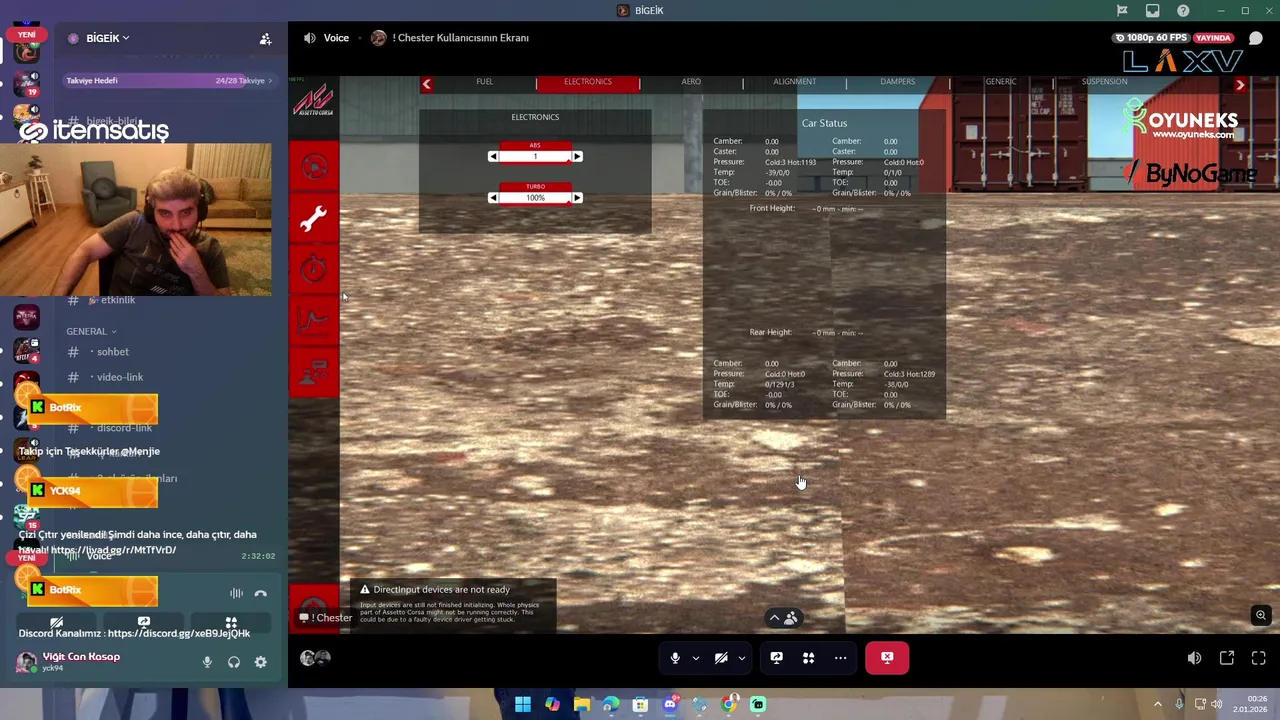Screen dimensions: 1280x720
Task: Select the ELECTRONICS setup tab
Action: click(588, 82)
